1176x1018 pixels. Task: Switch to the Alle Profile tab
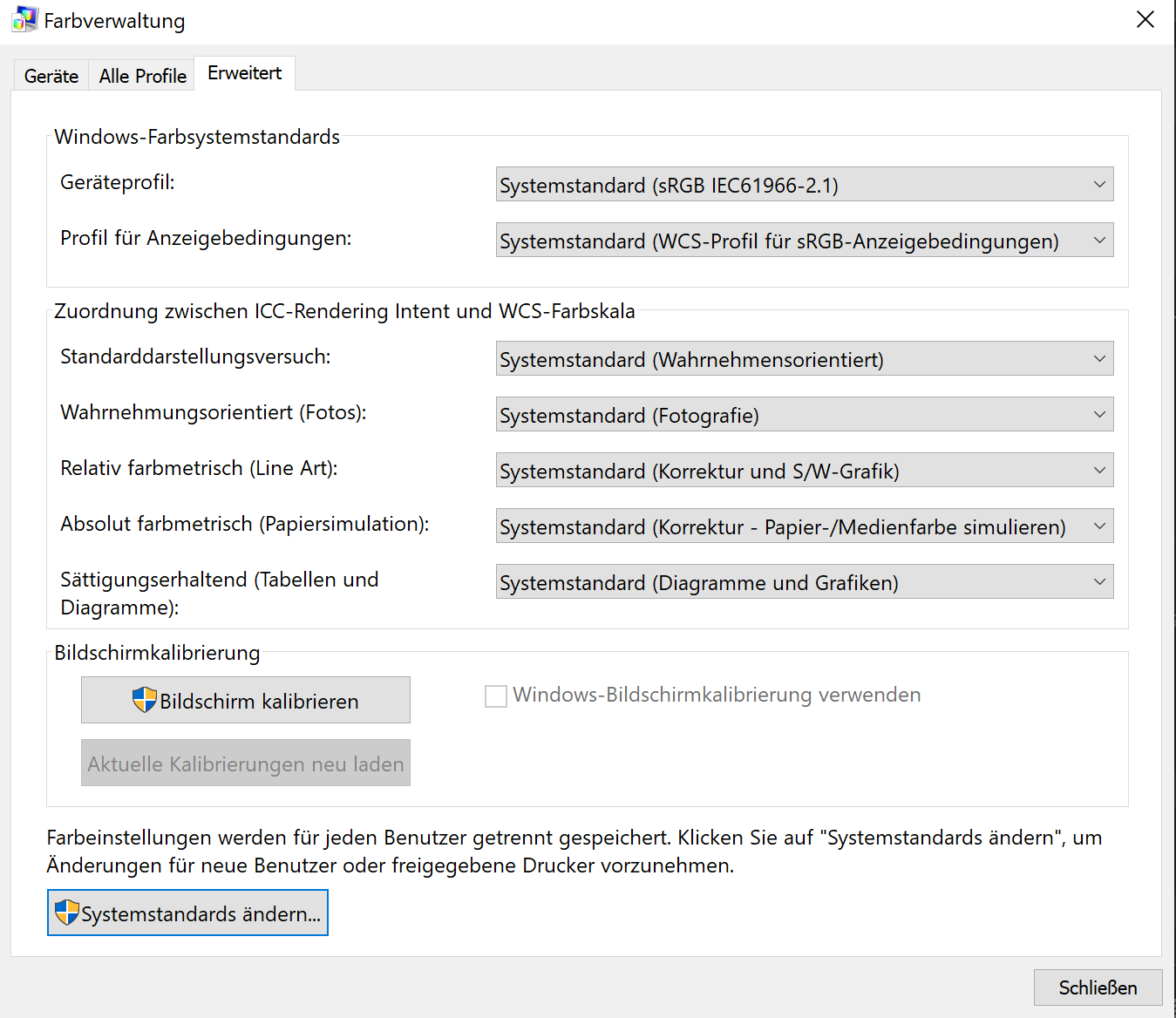(142, 76)
